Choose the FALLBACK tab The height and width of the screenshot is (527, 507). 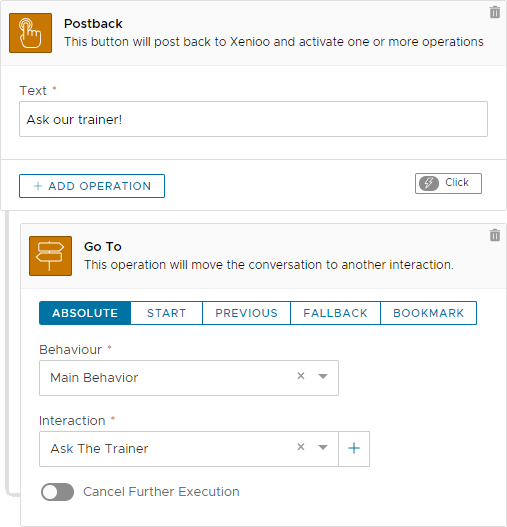[335, 313]
